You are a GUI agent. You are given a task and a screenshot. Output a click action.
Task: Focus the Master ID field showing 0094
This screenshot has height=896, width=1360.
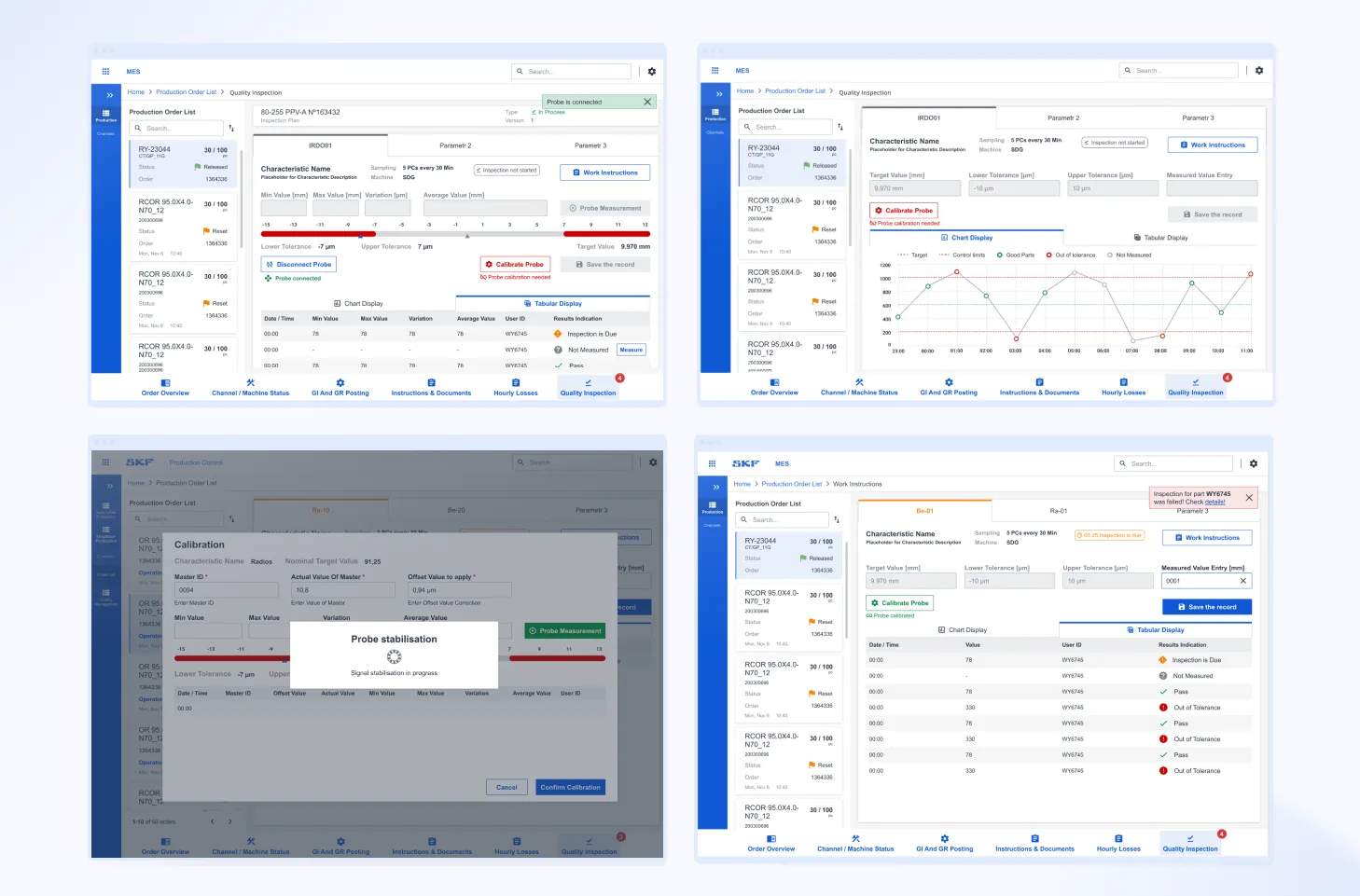[227, 590]
